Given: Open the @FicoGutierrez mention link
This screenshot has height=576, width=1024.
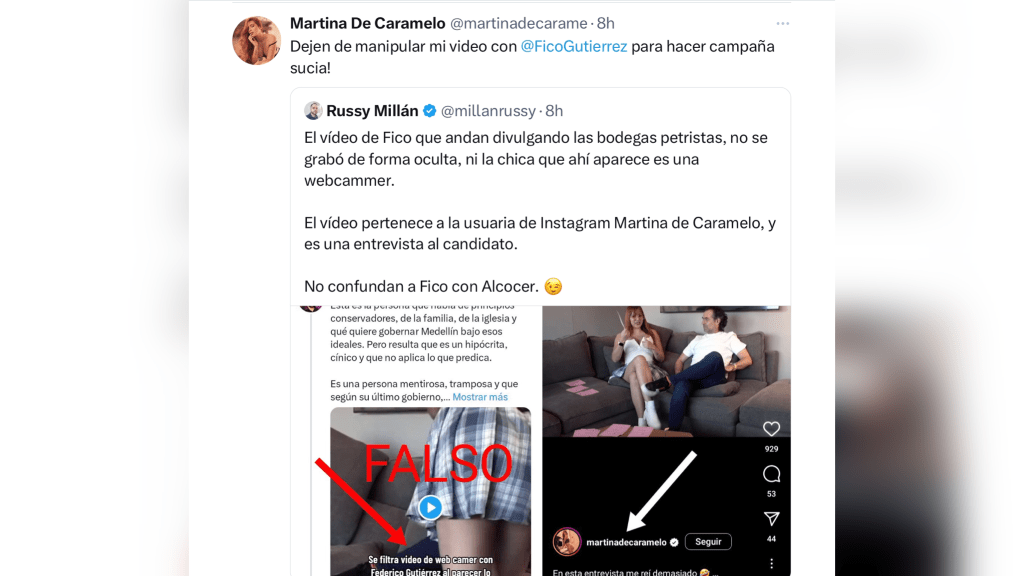Looking at the screenshot, I should coord(573,46).
